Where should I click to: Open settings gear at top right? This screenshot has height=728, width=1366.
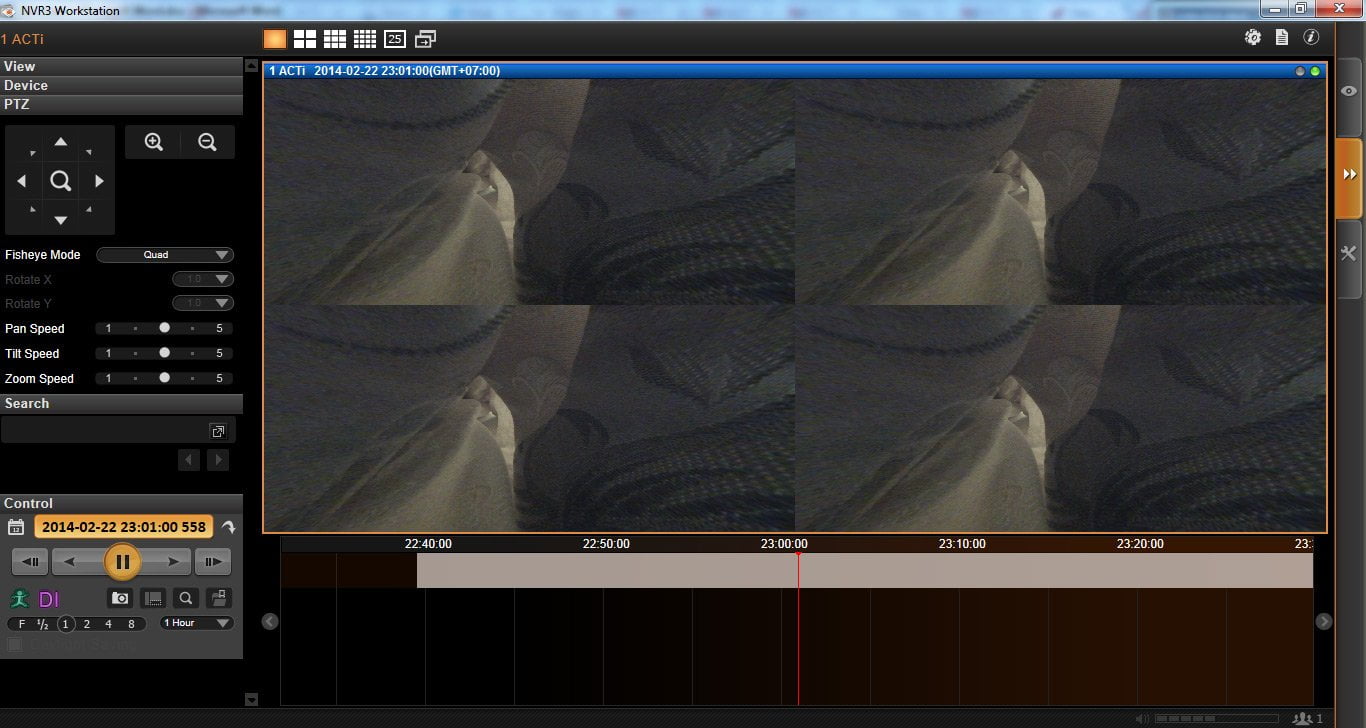point(1253,37)
